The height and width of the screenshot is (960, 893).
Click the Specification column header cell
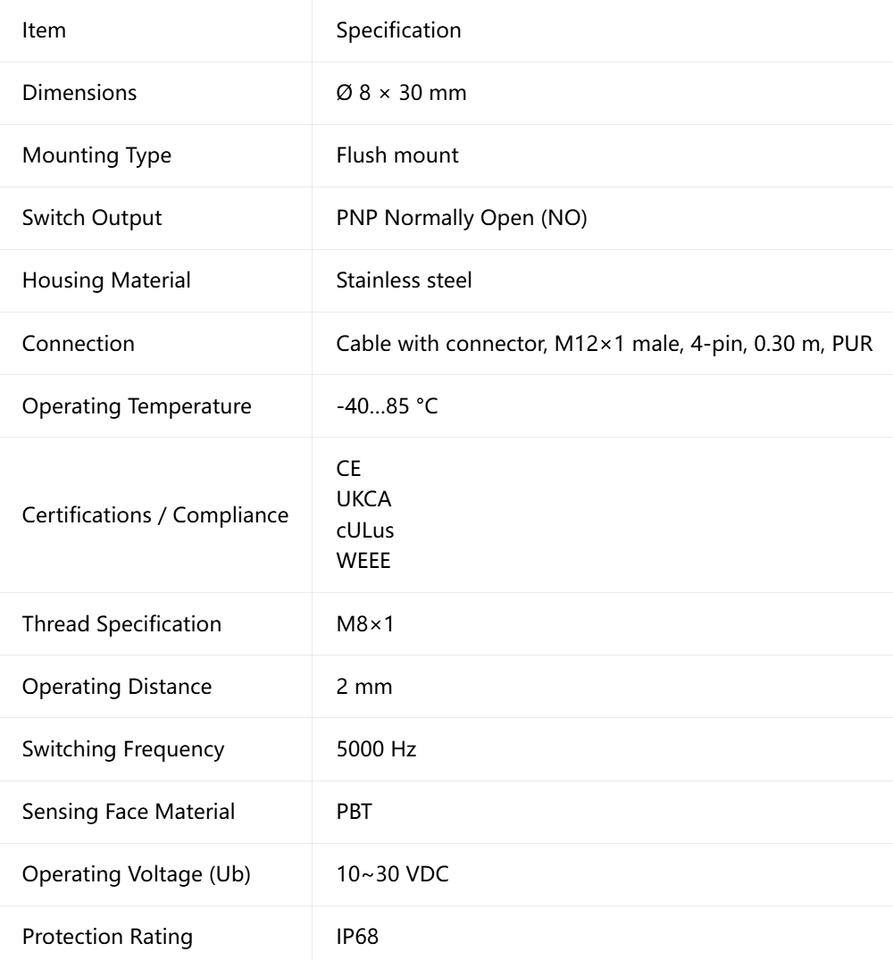(x=602, y=31)
